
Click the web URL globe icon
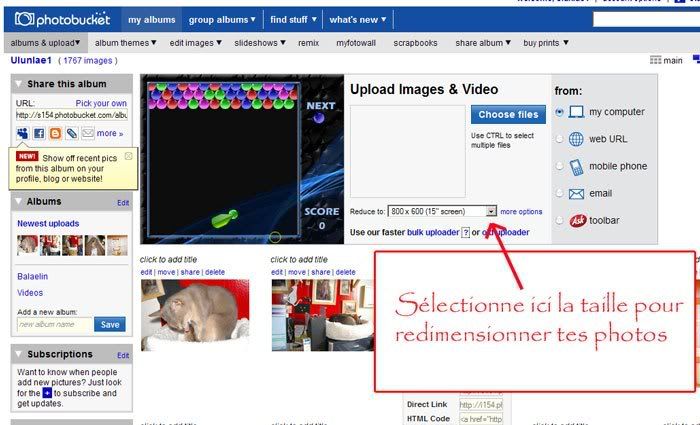point(576,139)
